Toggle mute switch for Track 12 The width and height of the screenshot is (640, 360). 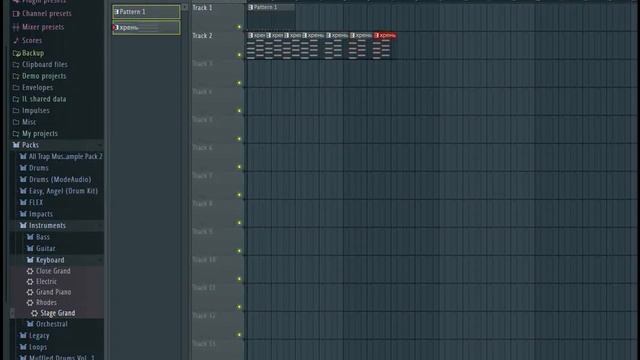[239, 335]
